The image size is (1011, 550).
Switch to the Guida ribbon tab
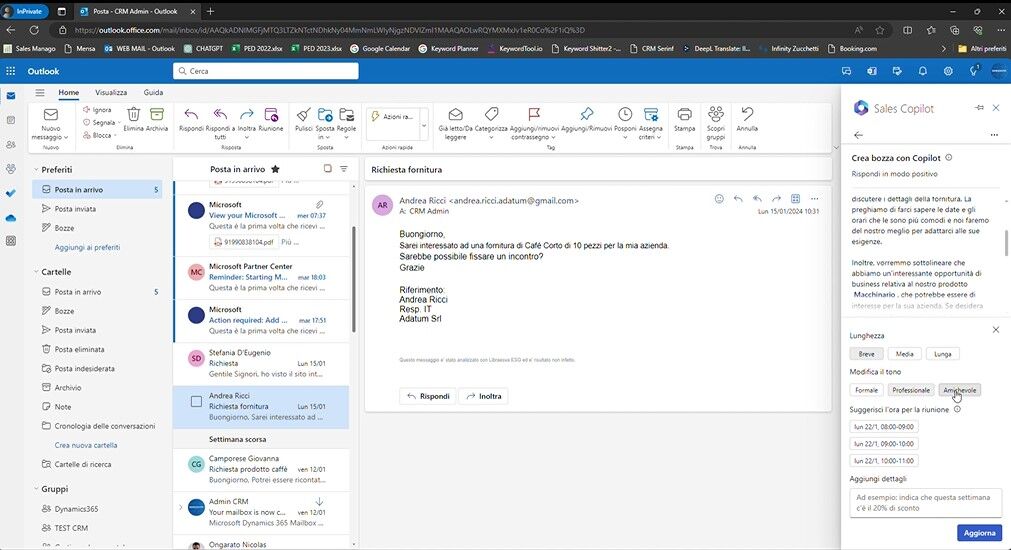click(x=153, y=92)
